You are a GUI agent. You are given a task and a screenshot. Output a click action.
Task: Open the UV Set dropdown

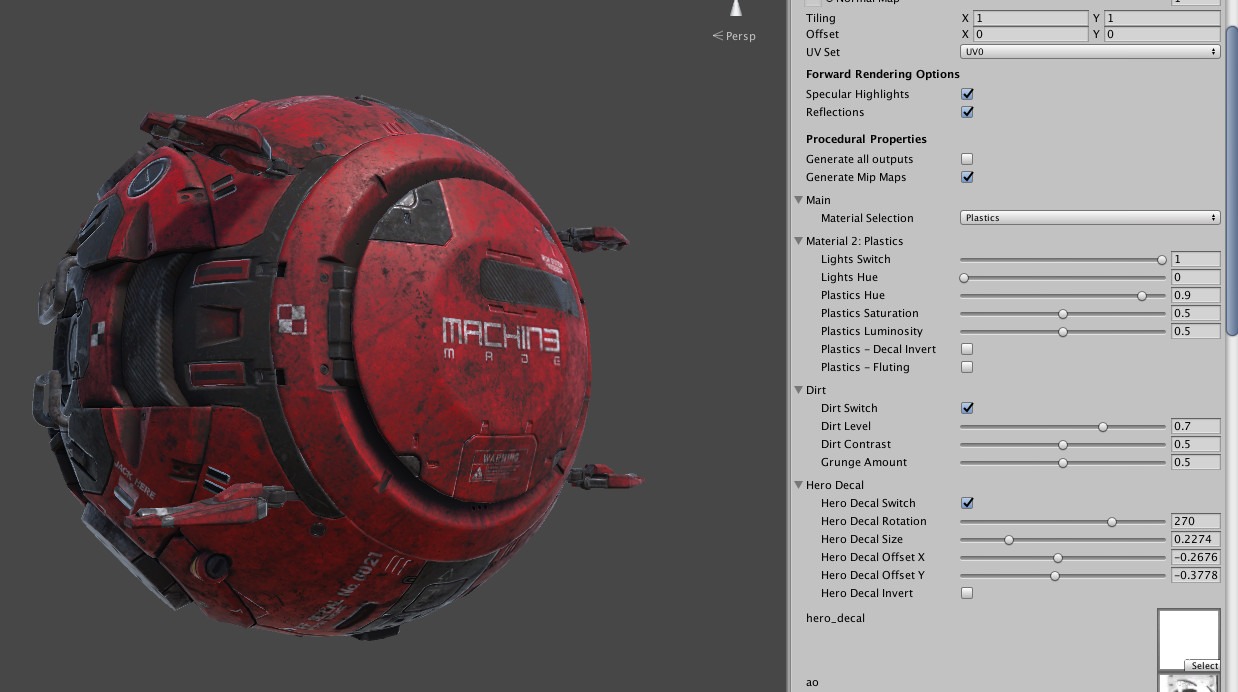pyautogui.click(x=1090, y=52)
